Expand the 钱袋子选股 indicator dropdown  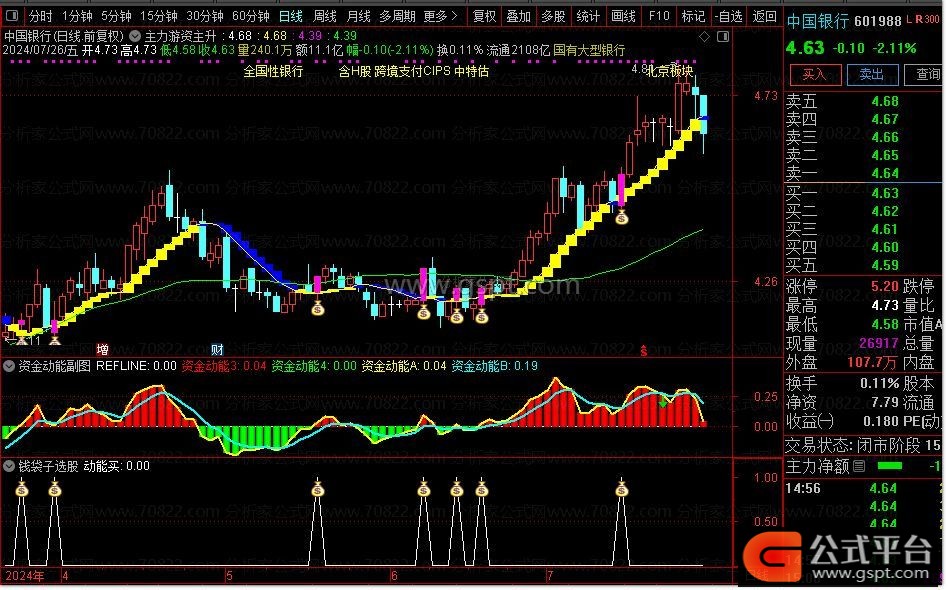coord(9,466)
